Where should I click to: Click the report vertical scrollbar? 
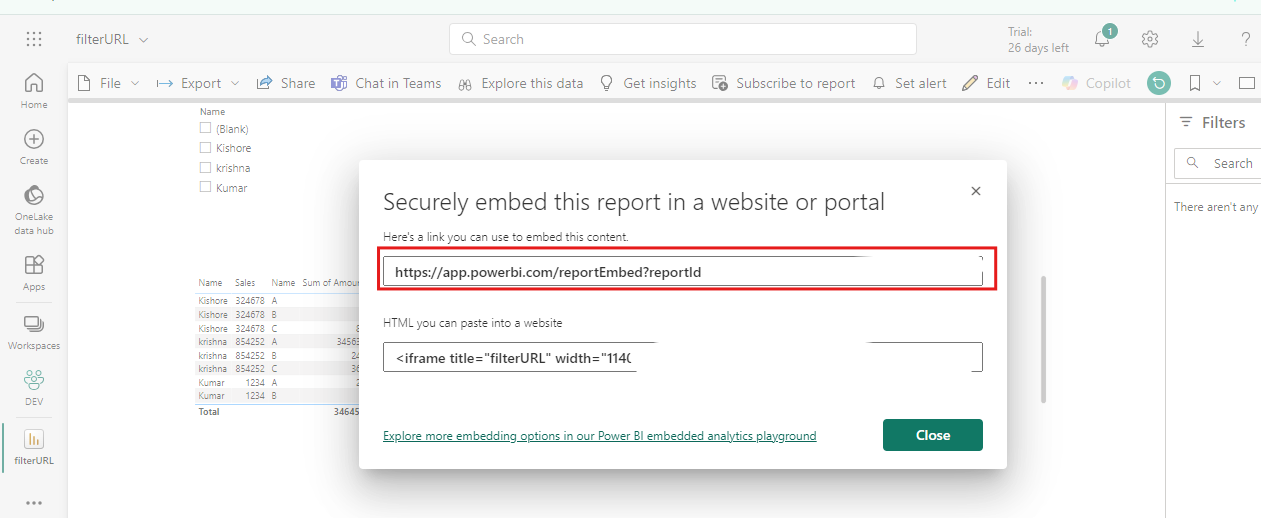click(x=1042, y=340)
